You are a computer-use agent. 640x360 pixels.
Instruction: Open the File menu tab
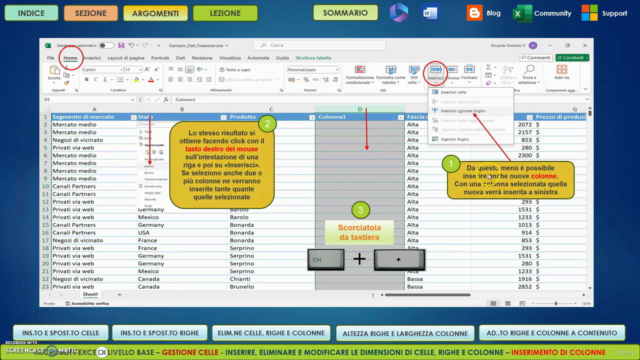coord(51,58)
